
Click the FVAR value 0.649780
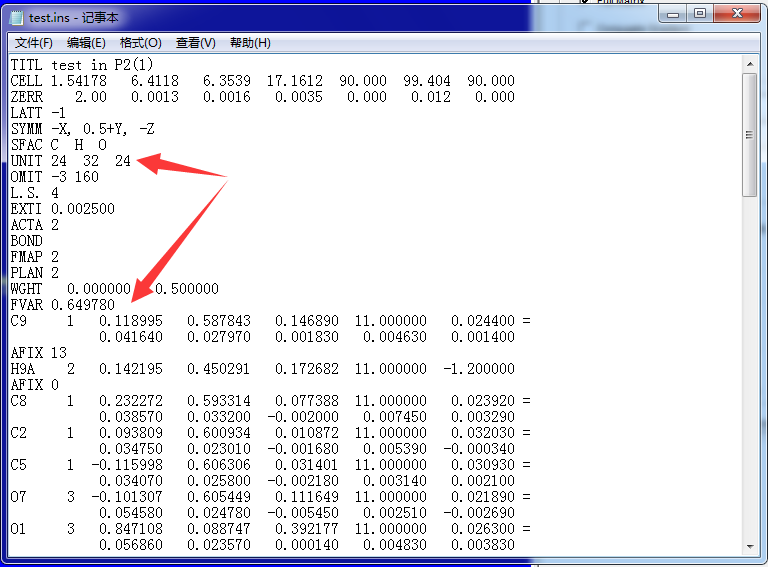click(83, 305)
